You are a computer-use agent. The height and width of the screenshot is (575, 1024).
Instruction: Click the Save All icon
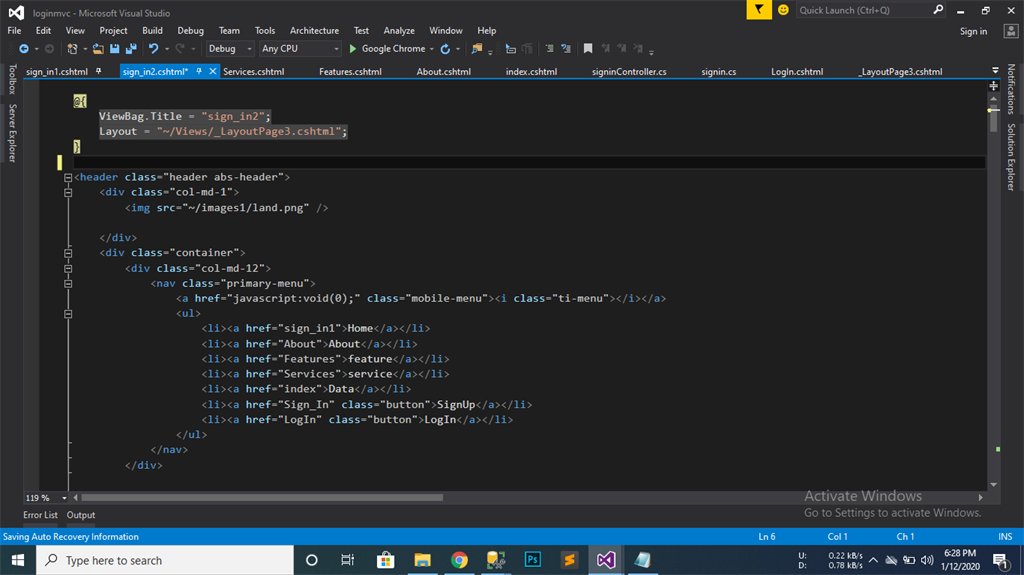[x=131, y=49]
